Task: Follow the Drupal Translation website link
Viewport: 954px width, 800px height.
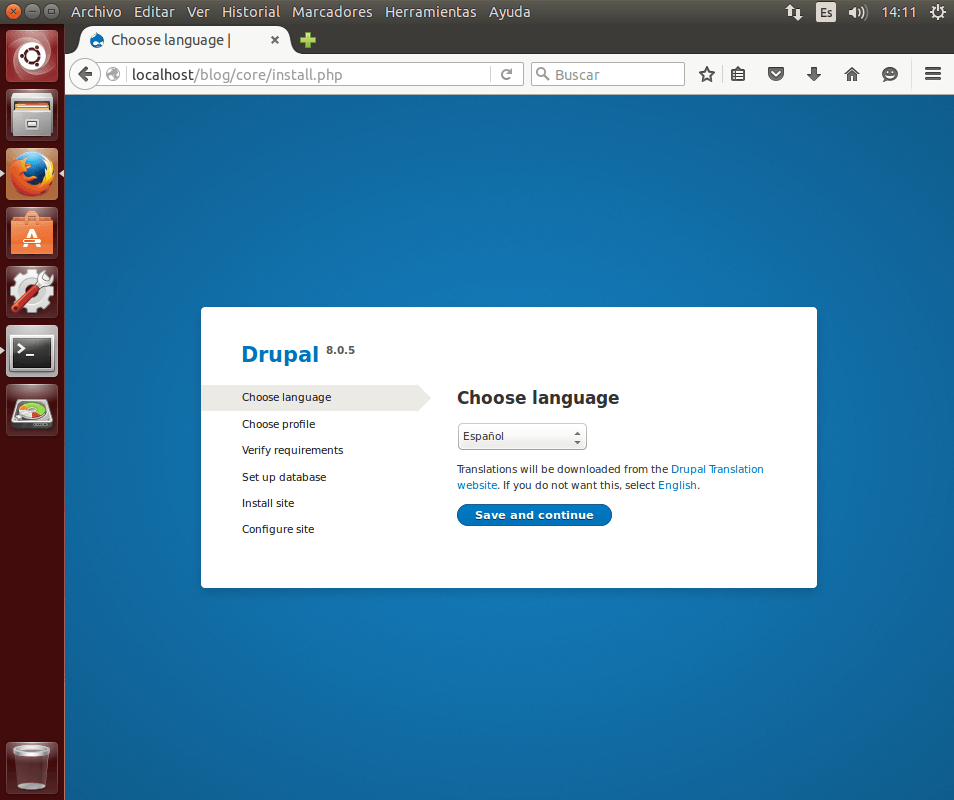Action: (x=717, y=469)
